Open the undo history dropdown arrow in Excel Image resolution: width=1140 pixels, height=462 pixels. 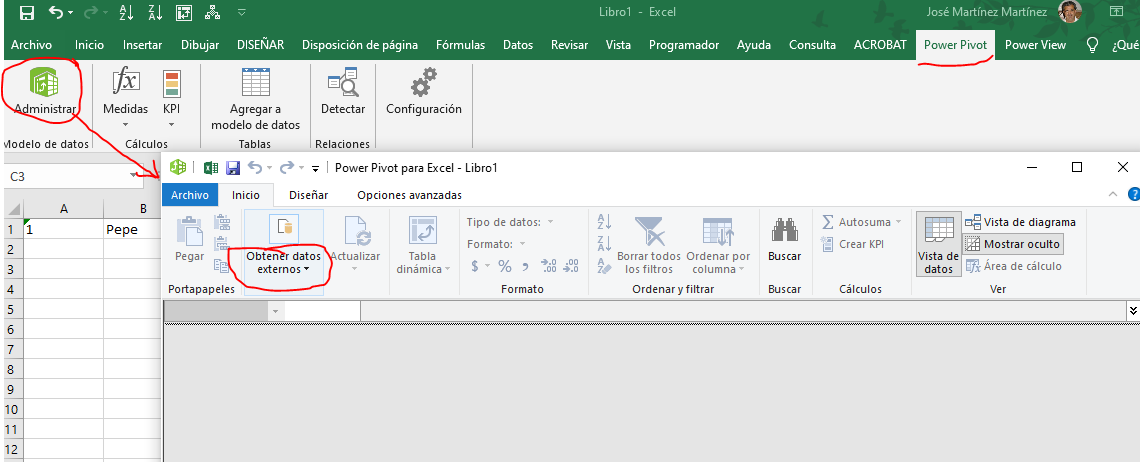[71, 13]
